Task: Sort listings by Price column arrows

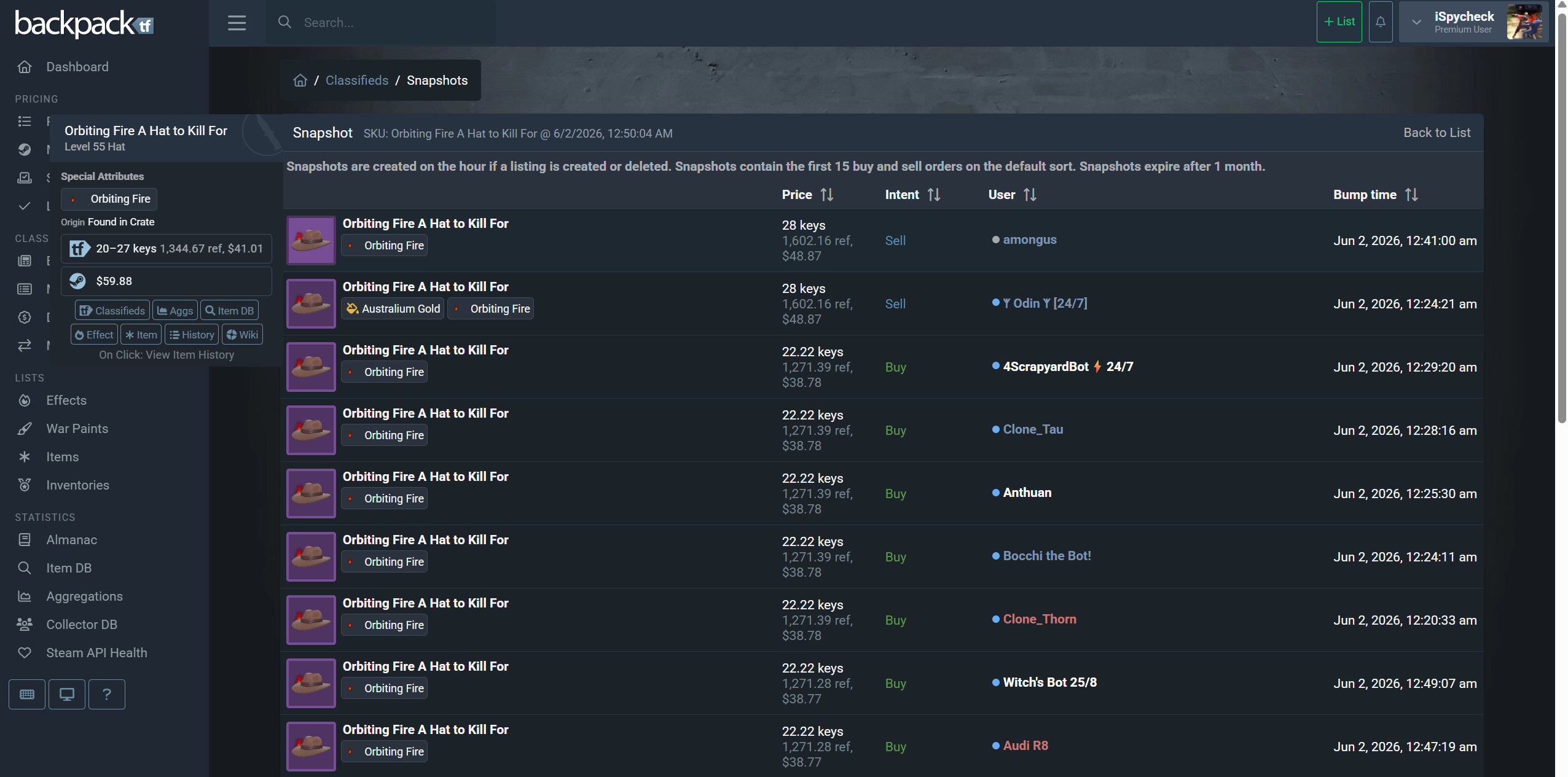Action: (x=827, y=195)
